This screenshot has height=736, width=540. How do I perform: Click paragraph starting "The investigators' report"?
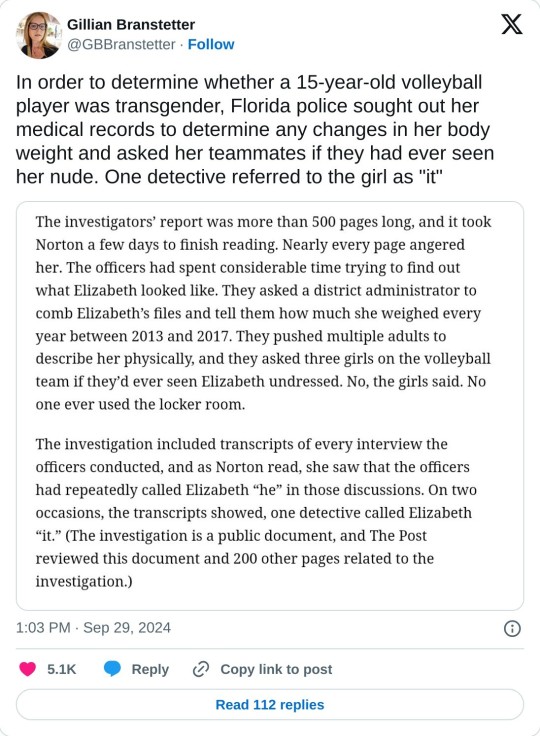tap(263, 313)
